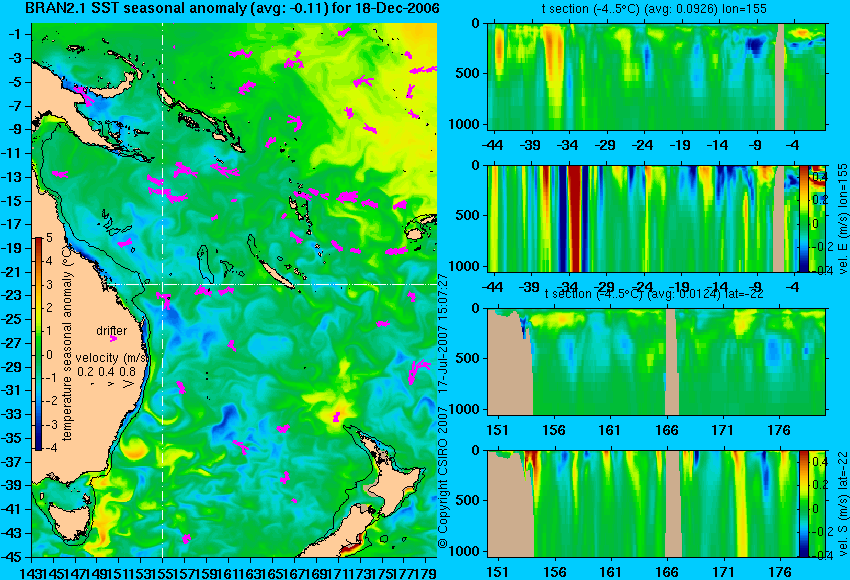
Task: Click the '0' tick on the temperature color bar
Action: (x=49, y=355)
